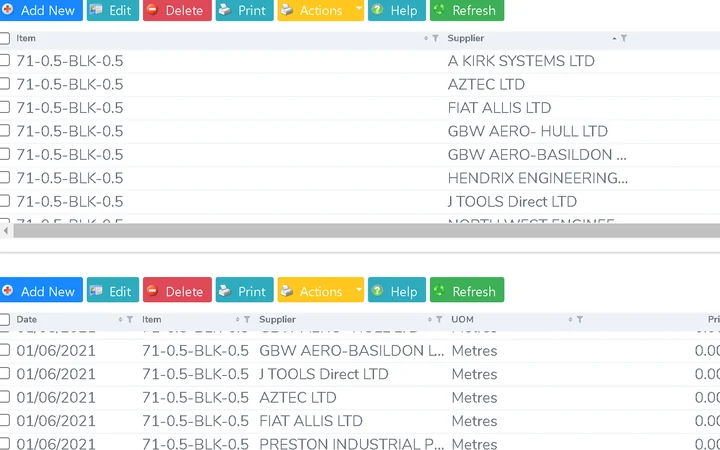
Task: Select A KIRK SYSTEMS LTD supplier cell
Action: click(521, 61)
